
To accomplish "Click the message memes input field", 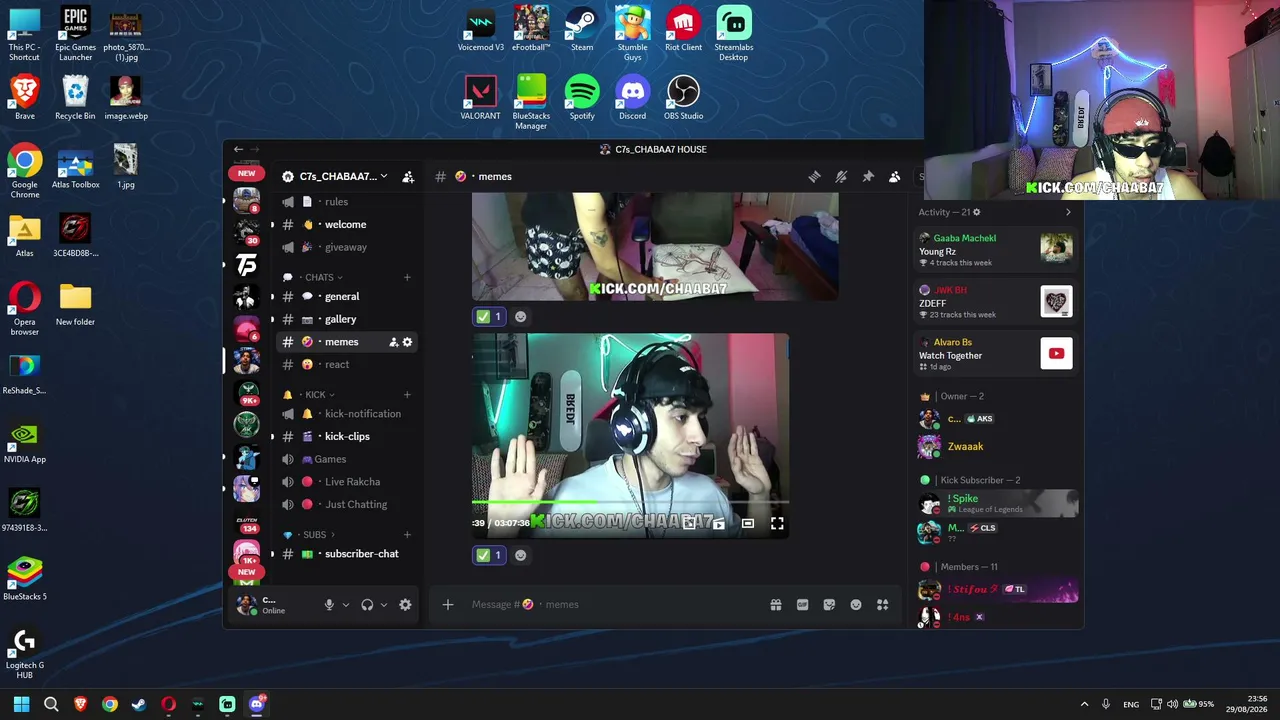I will (610, 605).
